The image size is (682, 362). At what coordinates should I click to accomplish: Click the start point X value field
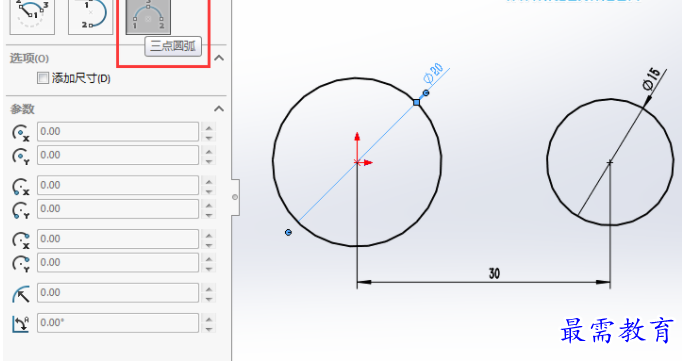click(118, 185)
